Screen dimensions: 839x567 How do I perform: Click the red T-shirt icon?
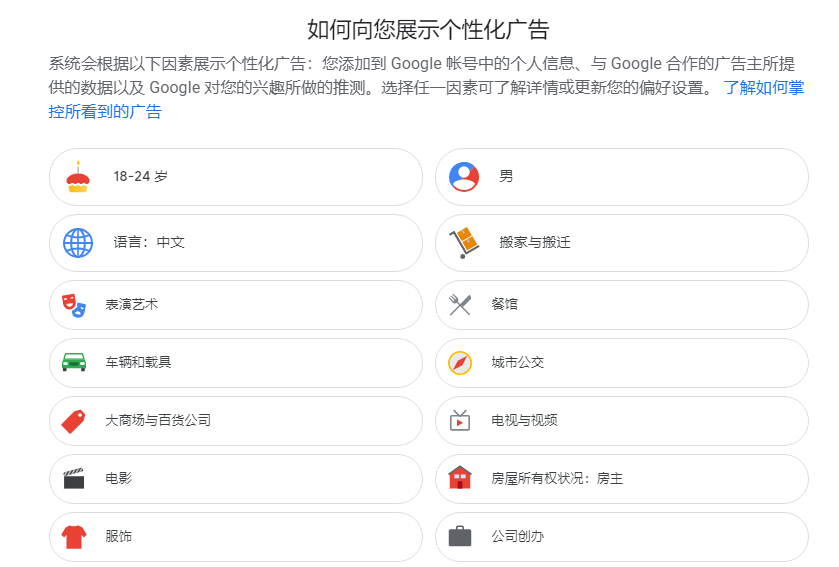[74, 537]
